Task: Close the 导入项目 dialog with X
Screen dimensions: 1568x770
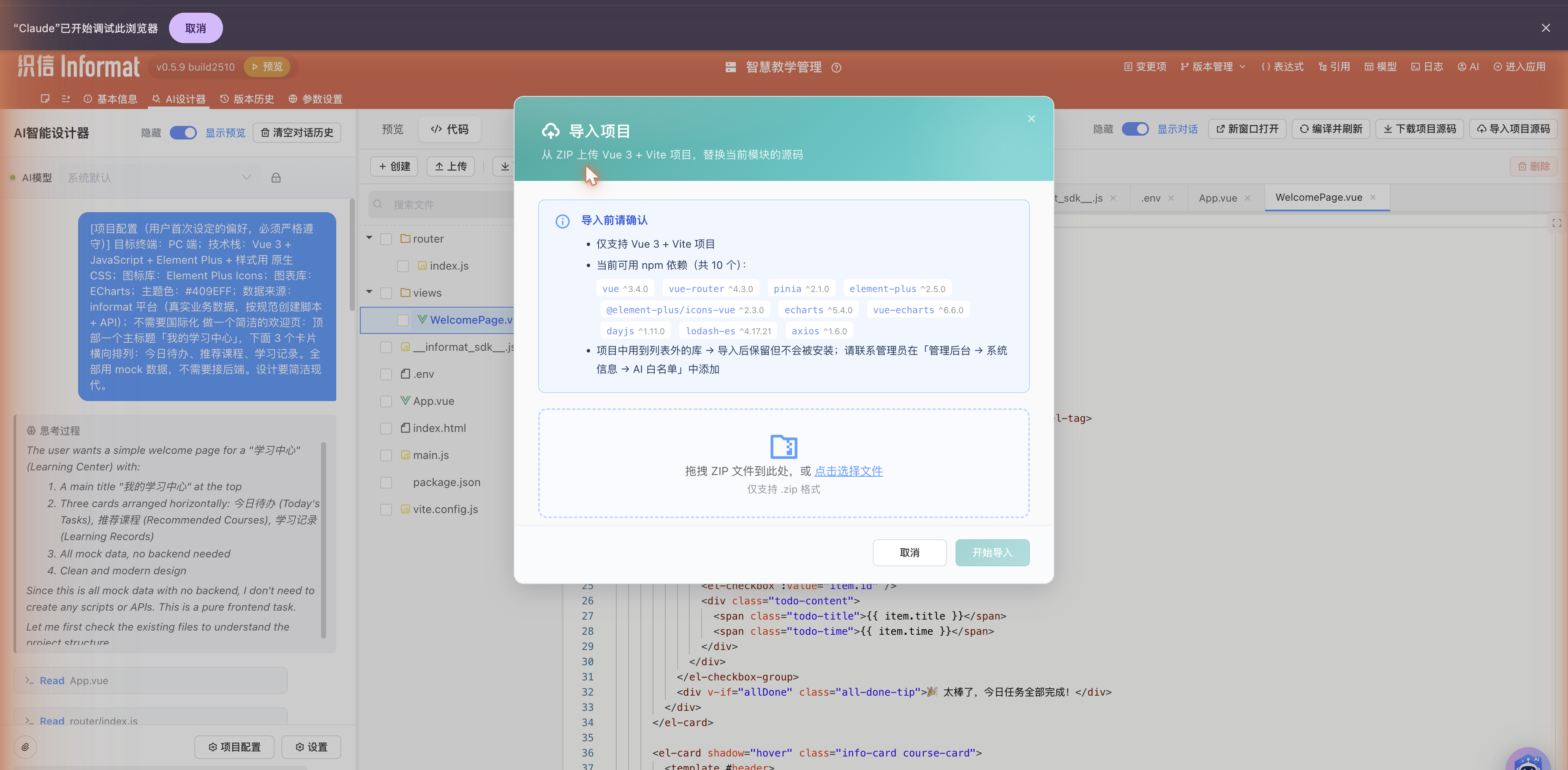Action: coord(1031,119)
